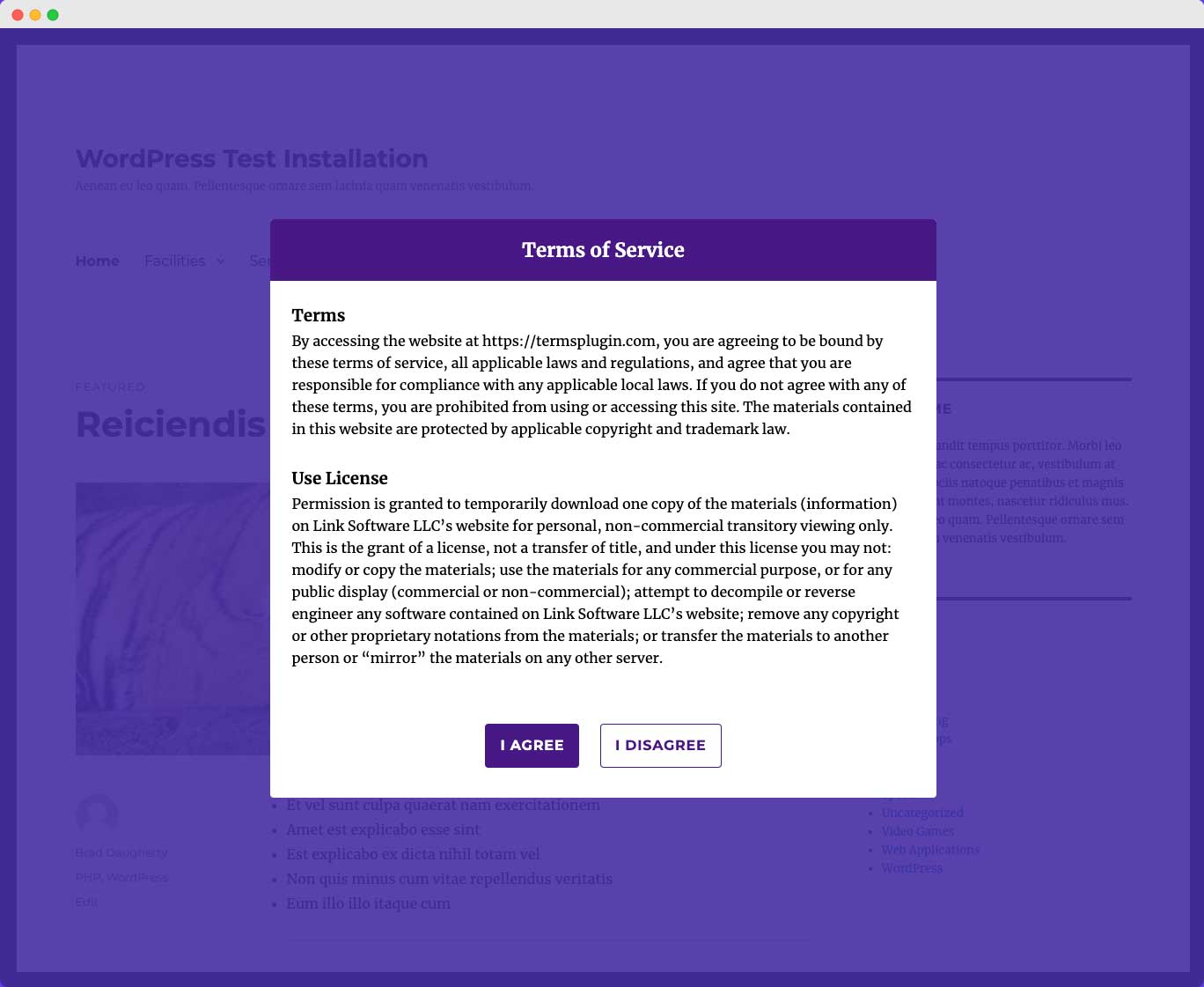Click the Edit post link
Screen dimensions: 1204x987
click(x=85, y=902)
